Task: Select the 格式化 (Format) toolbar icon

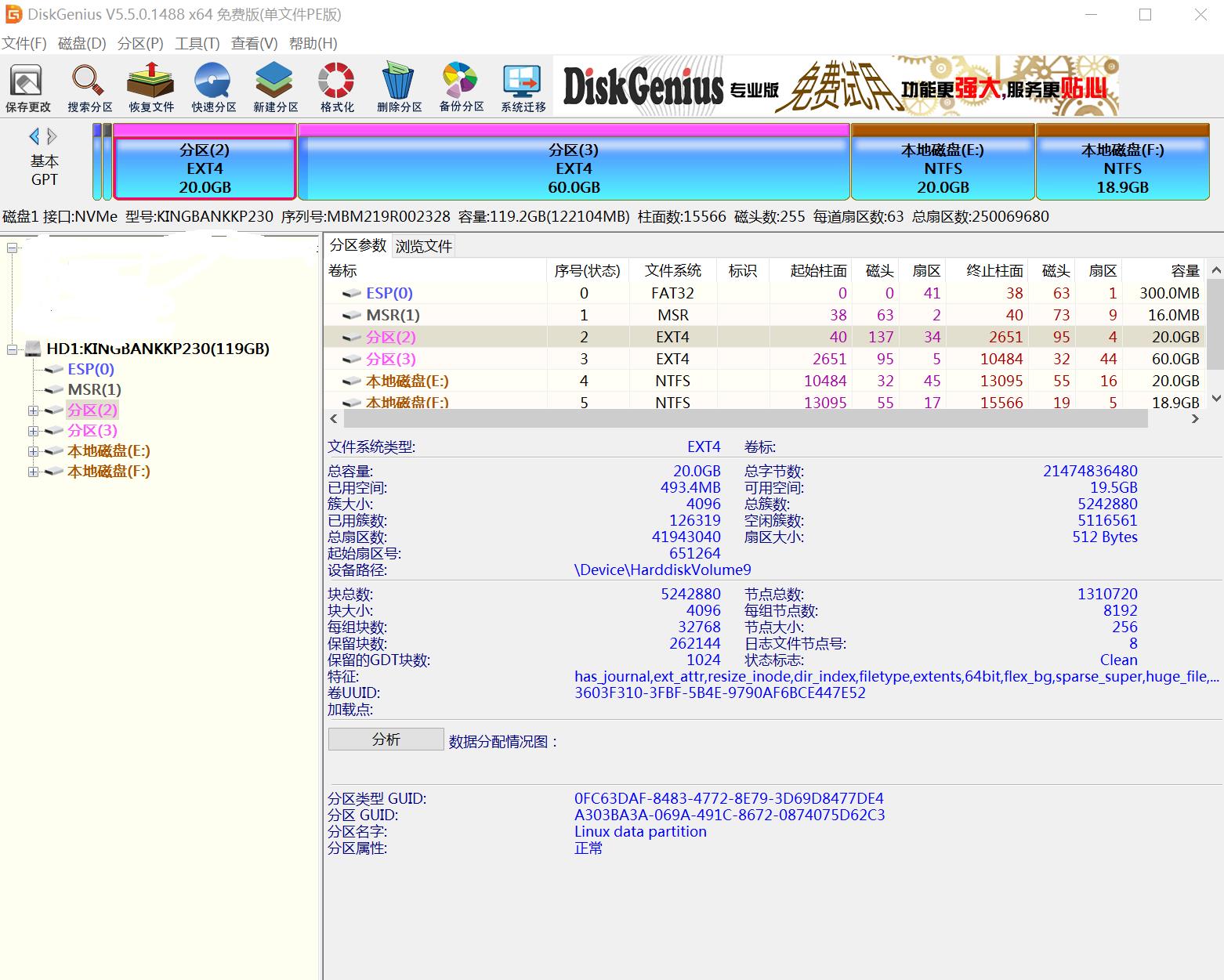Action: pyautogui.click(x=337, y=88)
